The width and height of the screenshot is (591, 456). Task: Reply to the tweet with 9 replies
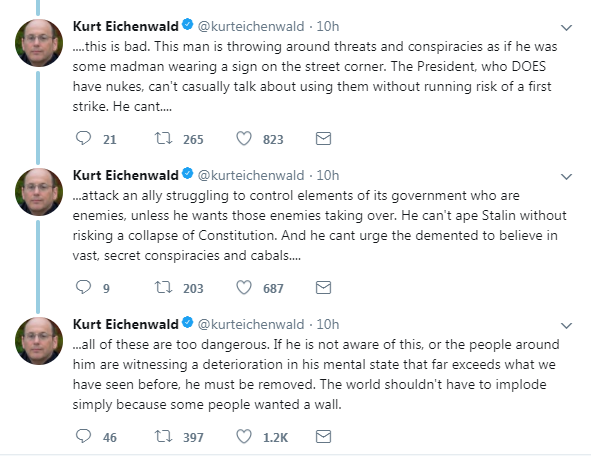click(x=83, y=287)
